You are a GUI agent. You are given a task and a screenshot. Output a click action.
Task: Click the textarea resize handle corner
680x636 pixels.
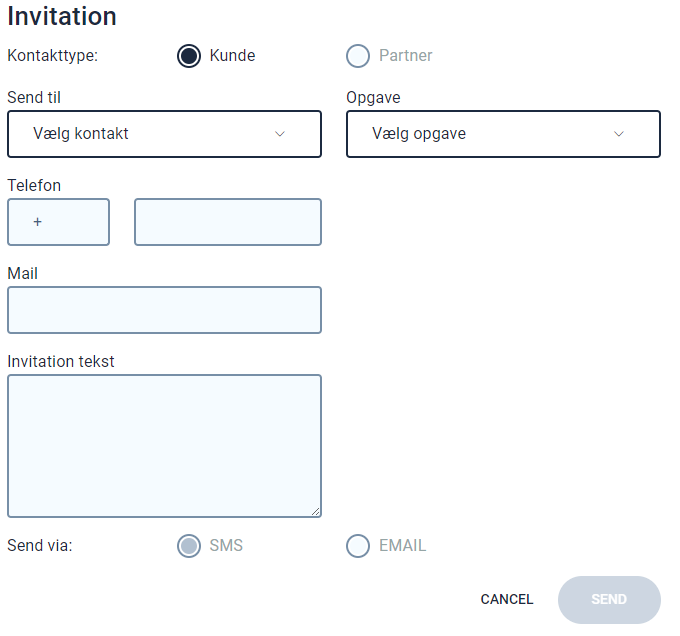click(316, 511)
